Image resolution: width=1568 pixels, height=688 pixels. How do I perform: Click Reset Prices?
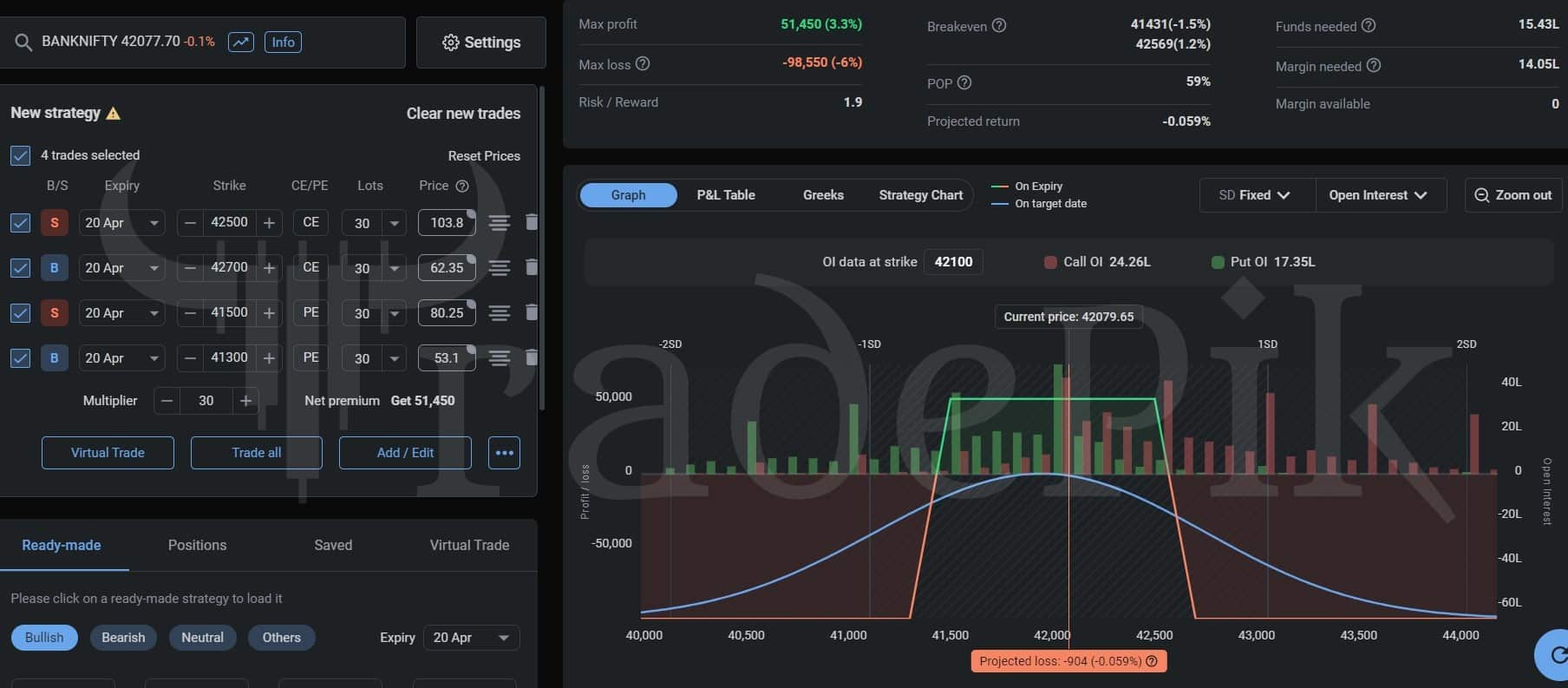pos(484,156)
